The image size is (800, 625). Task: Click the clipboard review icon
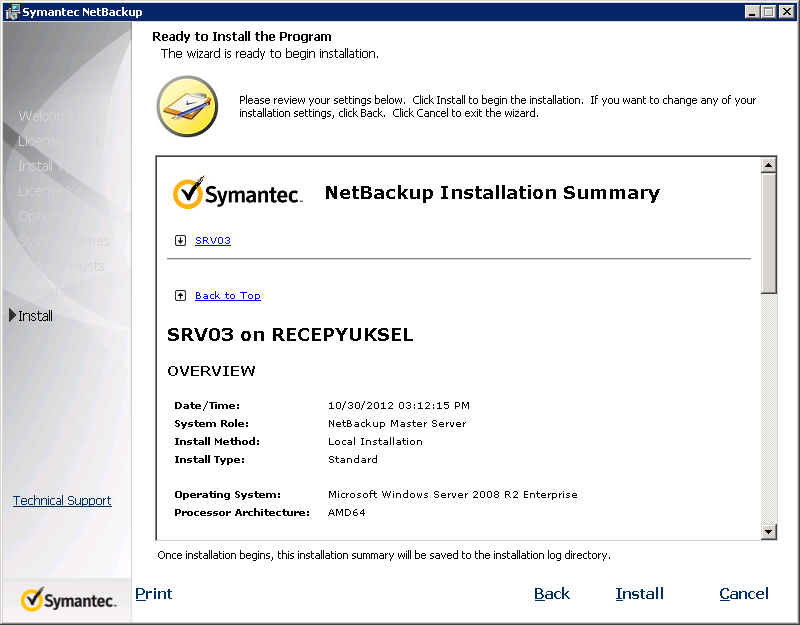click(x=187, y=106)
